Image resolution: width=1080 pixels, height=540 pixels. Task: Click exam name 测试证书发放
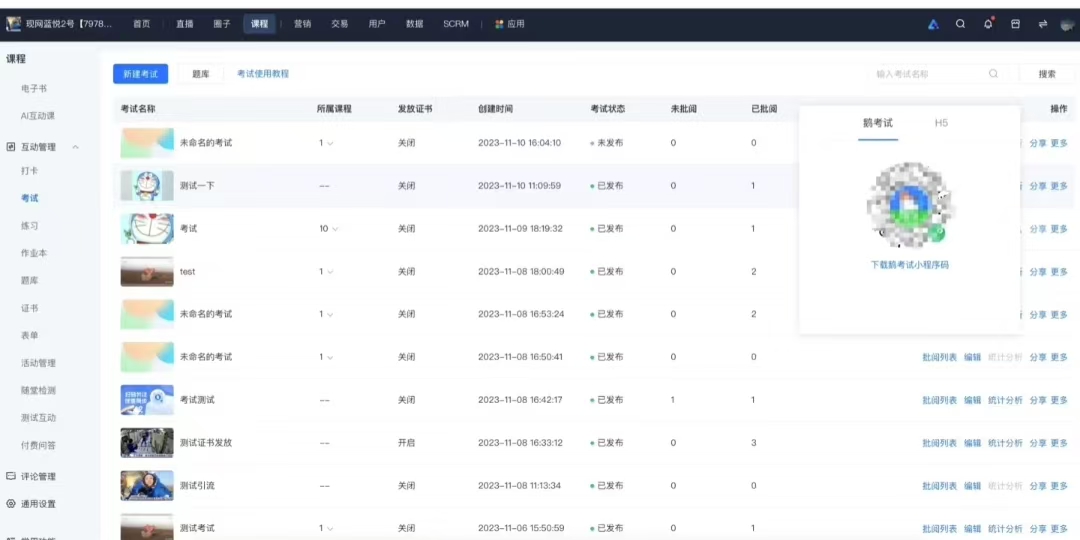[x=206, y=443]
